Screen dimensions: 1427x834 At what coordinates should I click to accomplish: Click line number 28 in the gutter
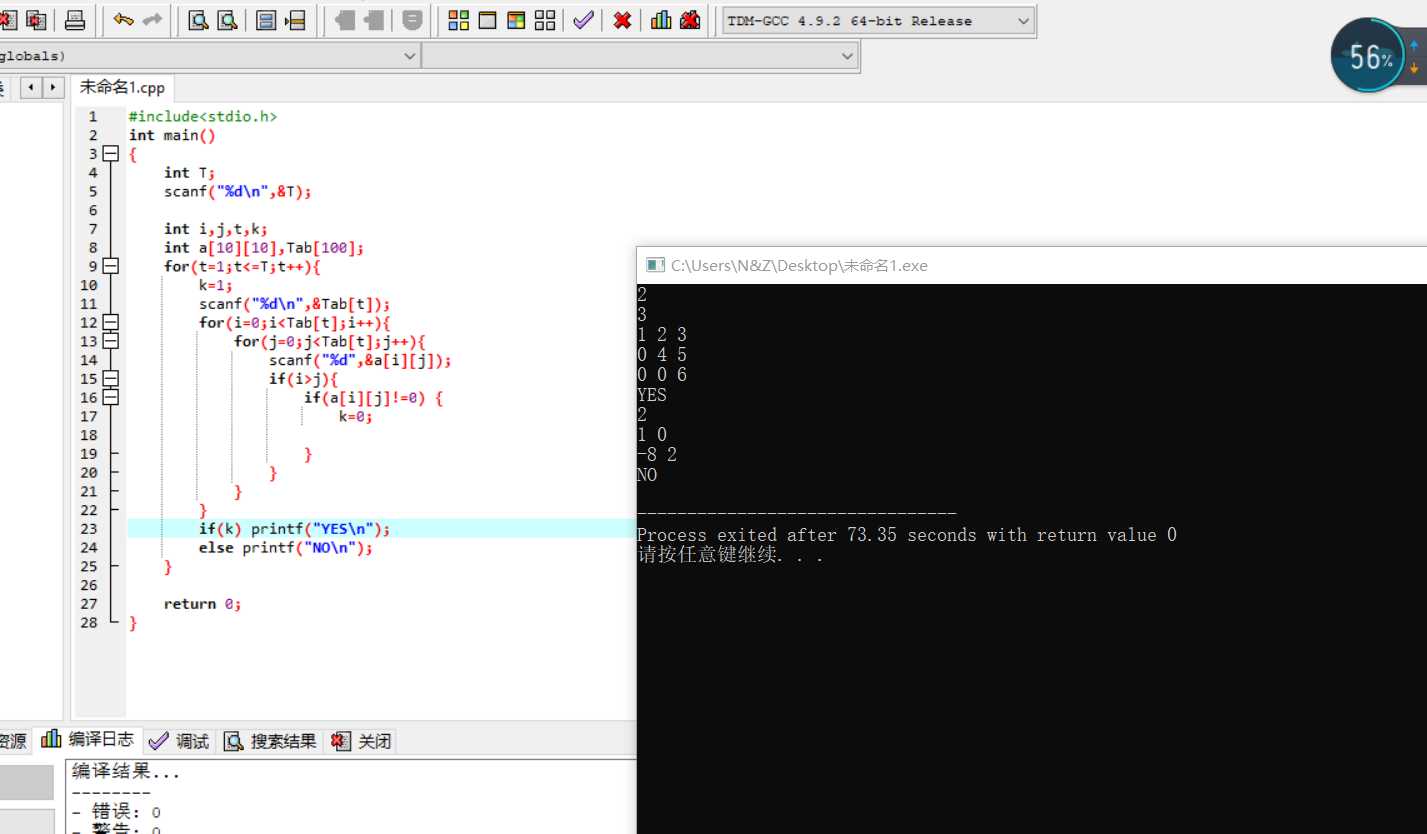point(89,622)
